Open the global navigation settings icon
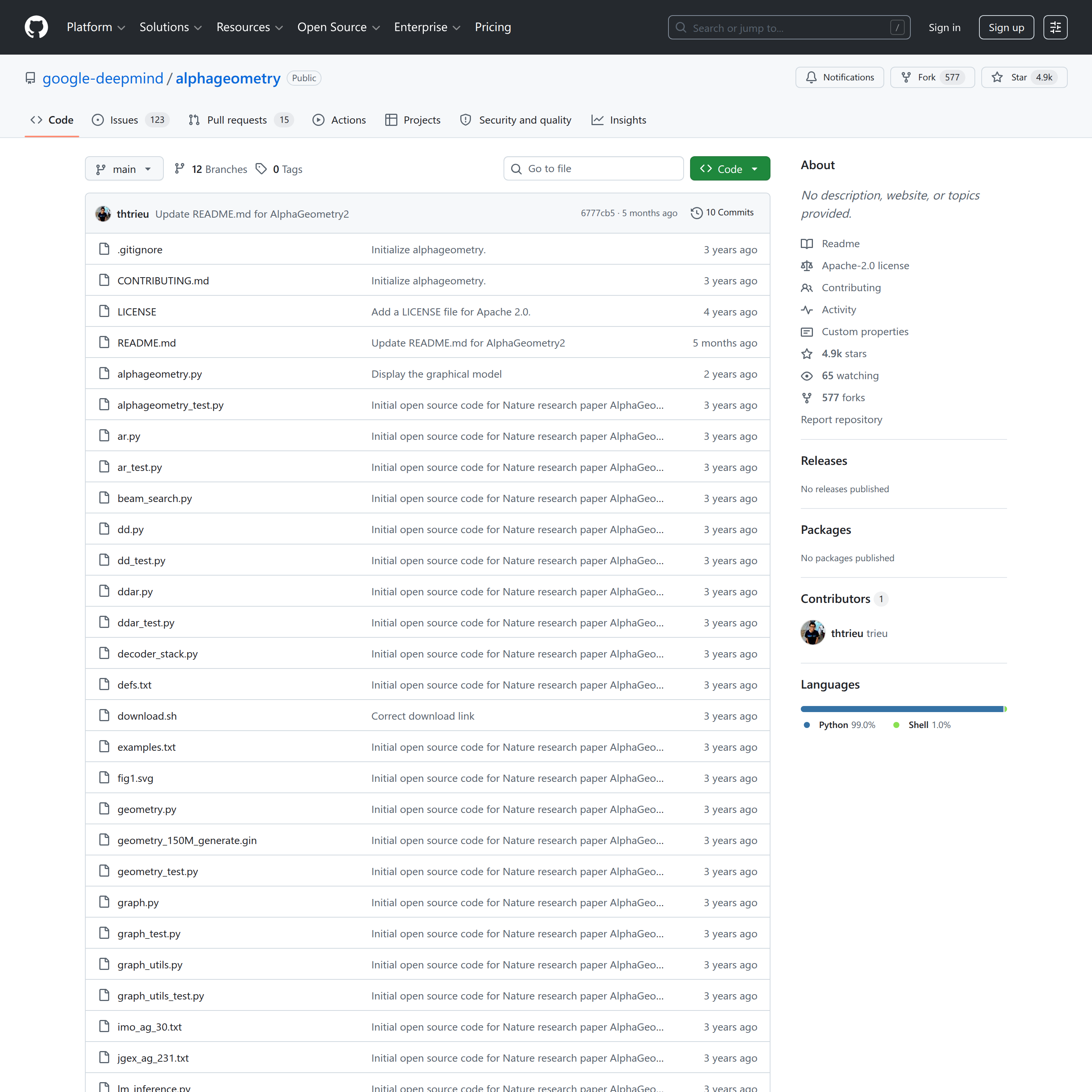This screenshot has height=1092, width=1092. [1055, 27]
